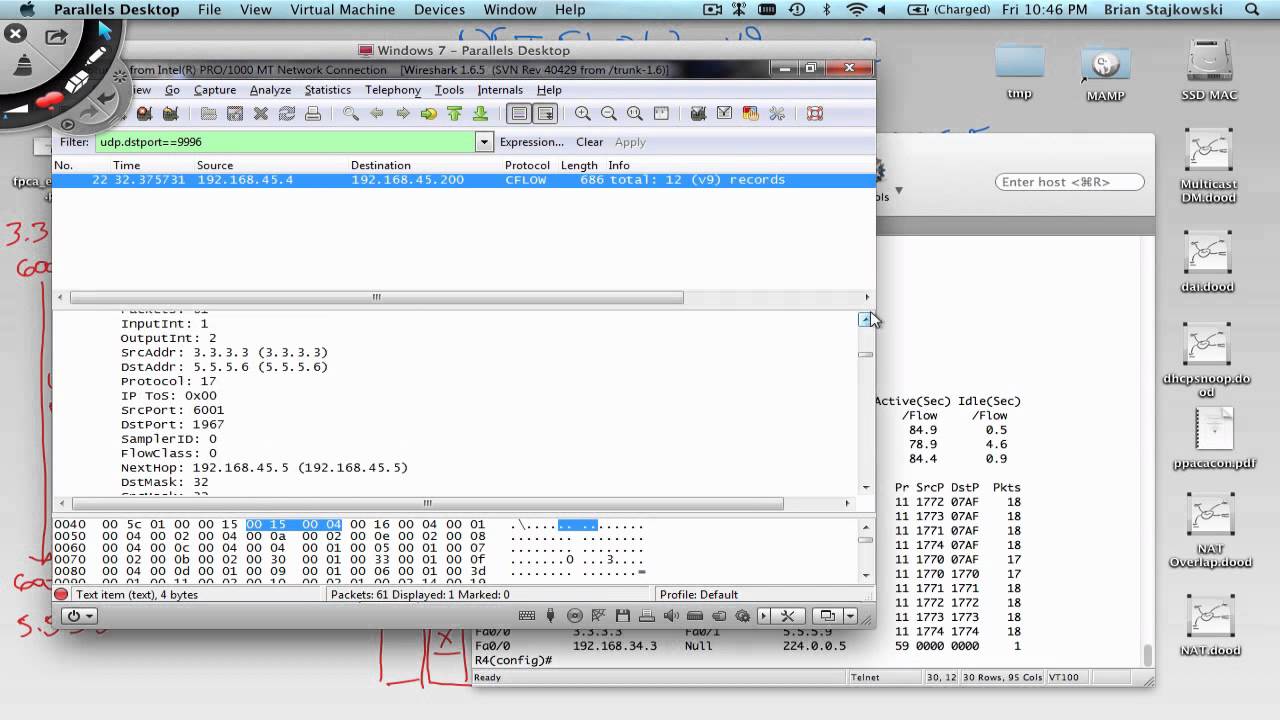Open Wireshark Help menu
This screenshot has width=1280, height=720.
point(549,90)
